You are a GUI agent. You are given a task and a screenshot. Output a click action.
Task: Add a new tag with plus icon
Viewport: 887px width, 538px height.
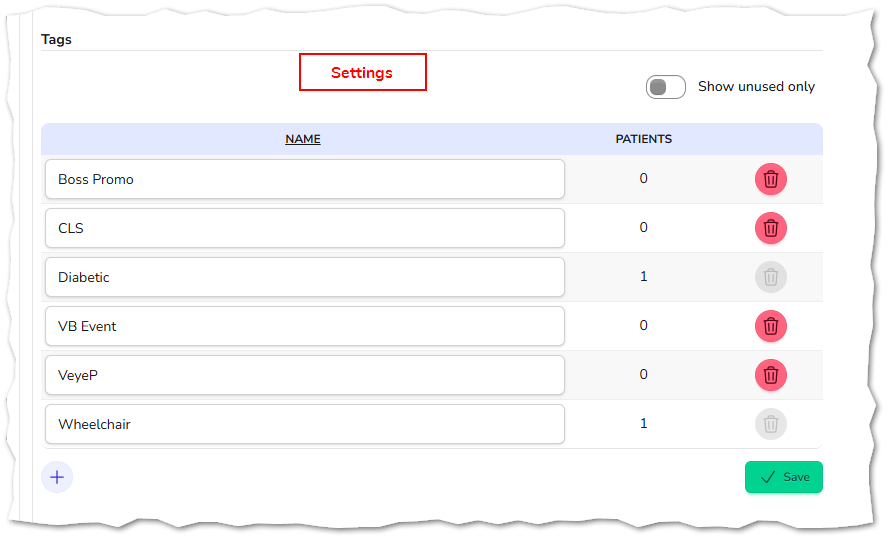click(57, 477)
